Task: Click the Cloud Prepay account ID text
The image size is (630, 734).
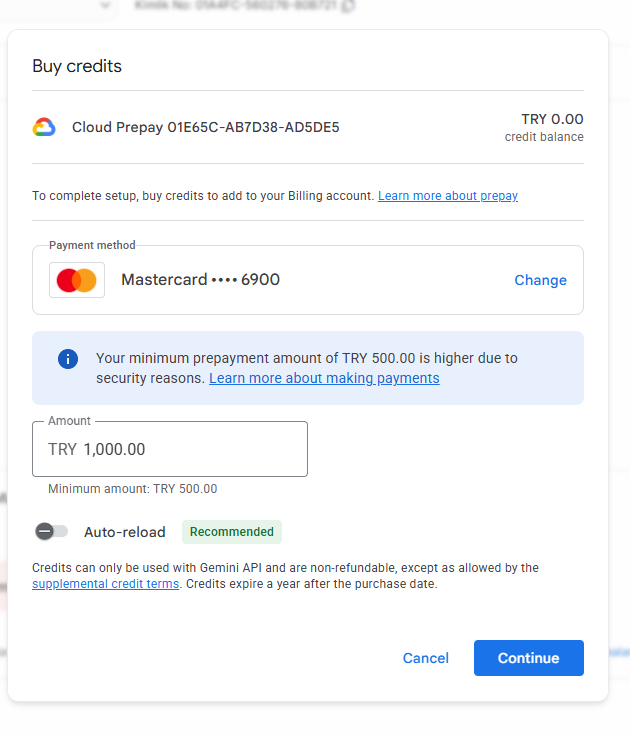Action: point(205,127)
